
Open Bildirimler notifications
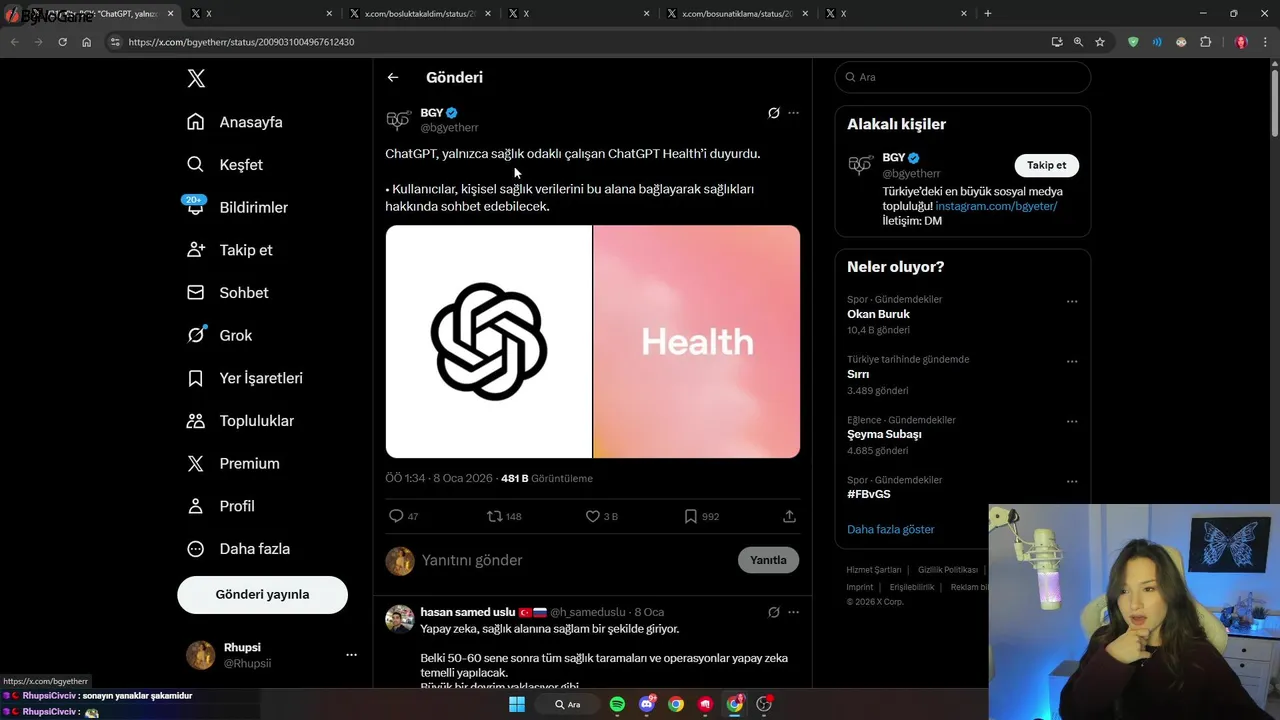tap(237, 207)
